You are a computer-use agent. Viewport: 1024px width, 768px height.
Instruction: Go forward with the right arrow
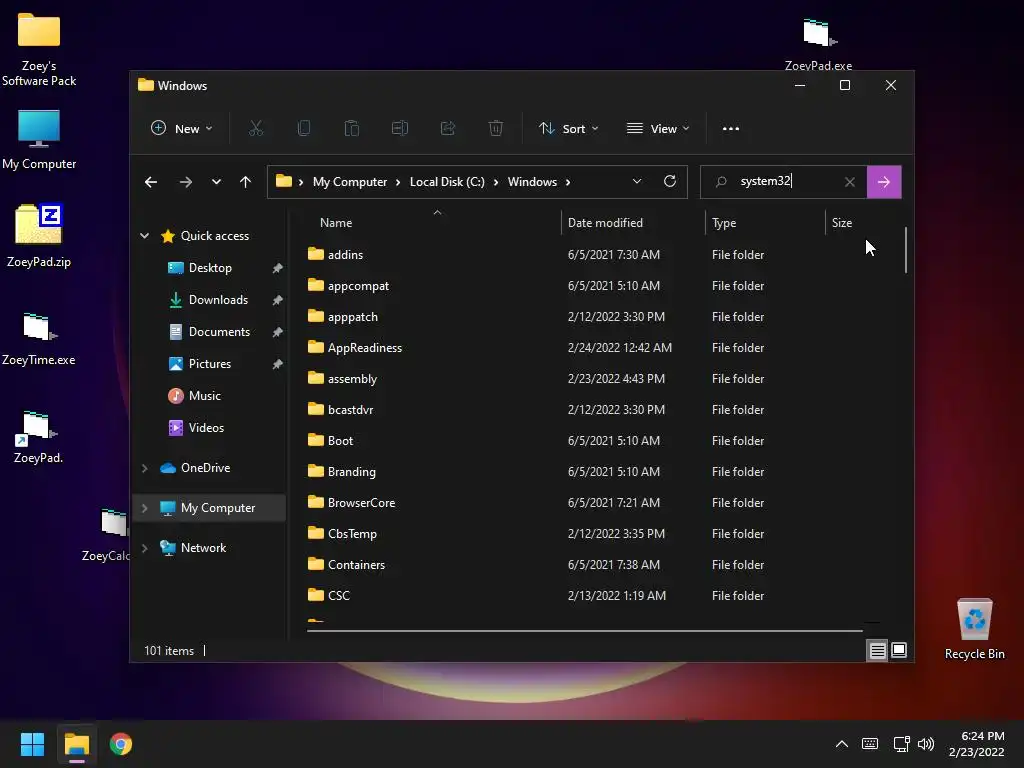pyautogui.click(x=185, y=182)
